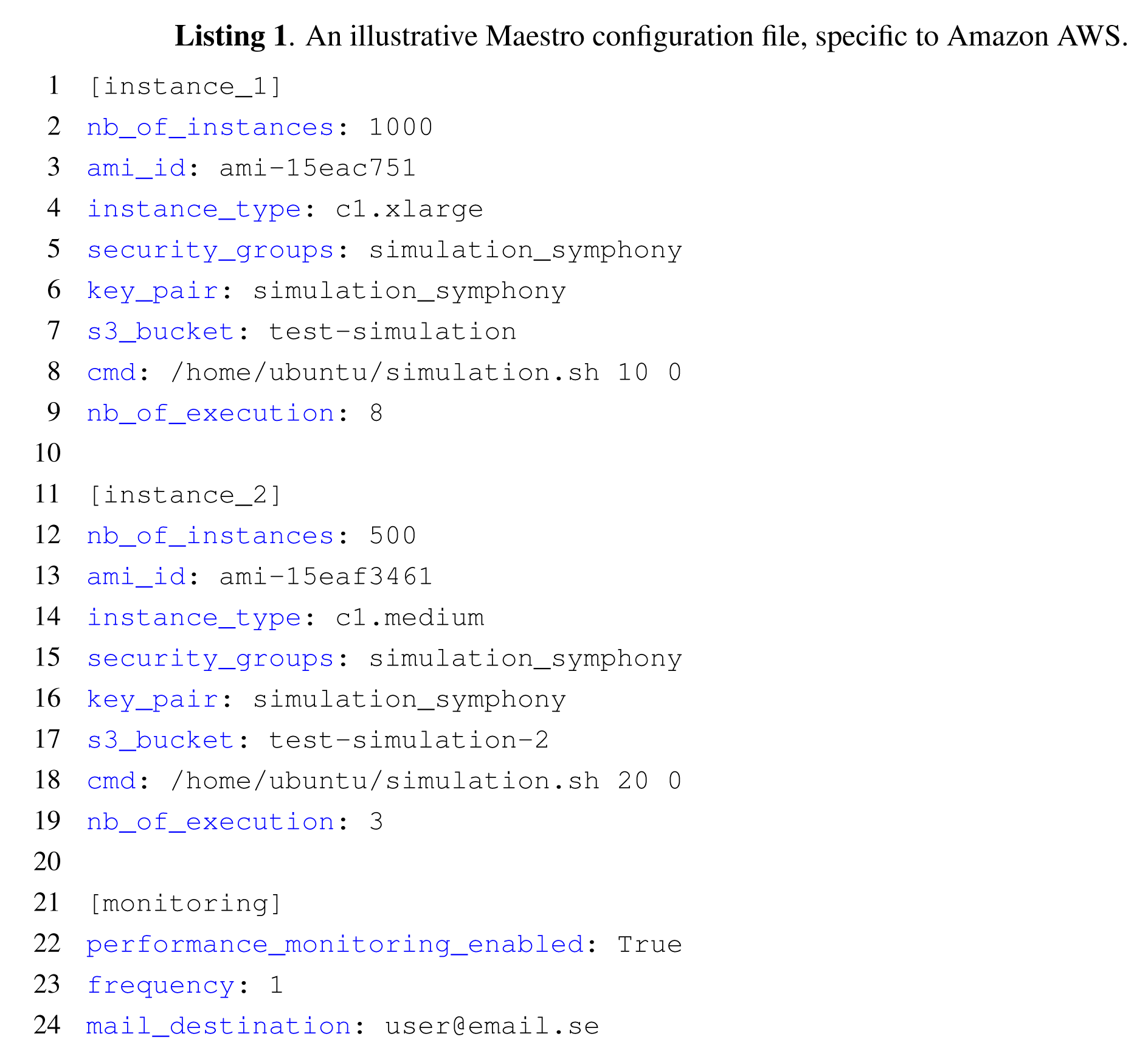Click the mail_destination key
This screenshot has height=1059, width=1148.
coord(218,1026)
